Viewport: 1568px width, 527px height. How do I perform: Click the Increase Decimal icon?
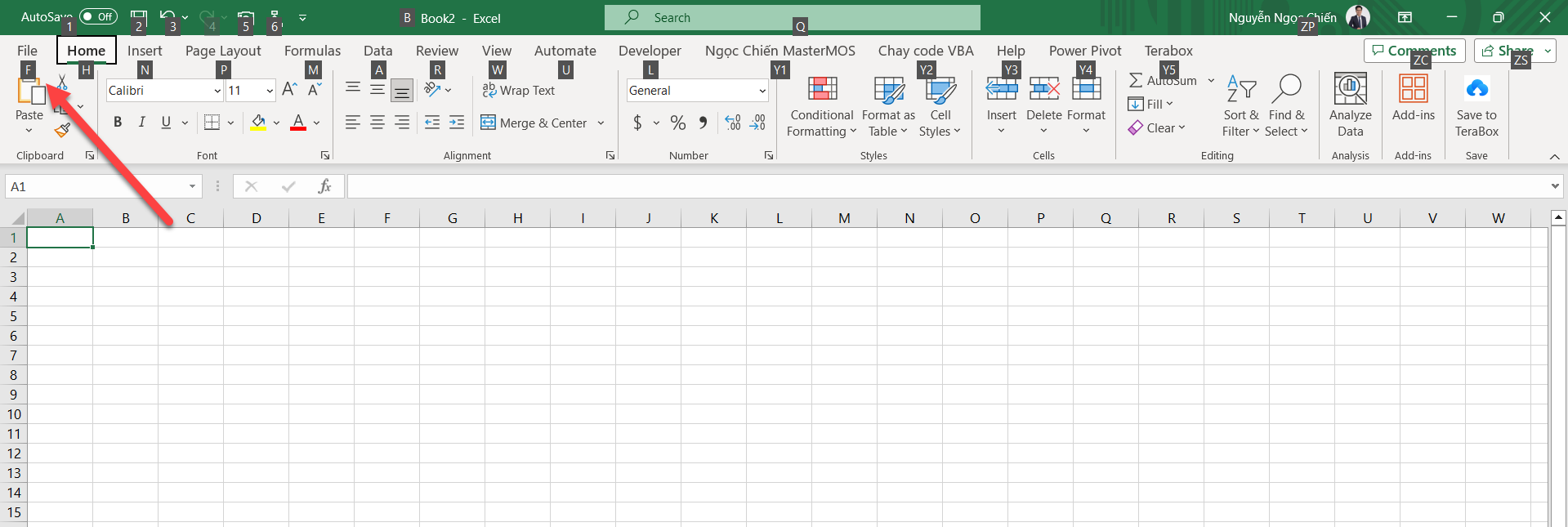[733, 123]
